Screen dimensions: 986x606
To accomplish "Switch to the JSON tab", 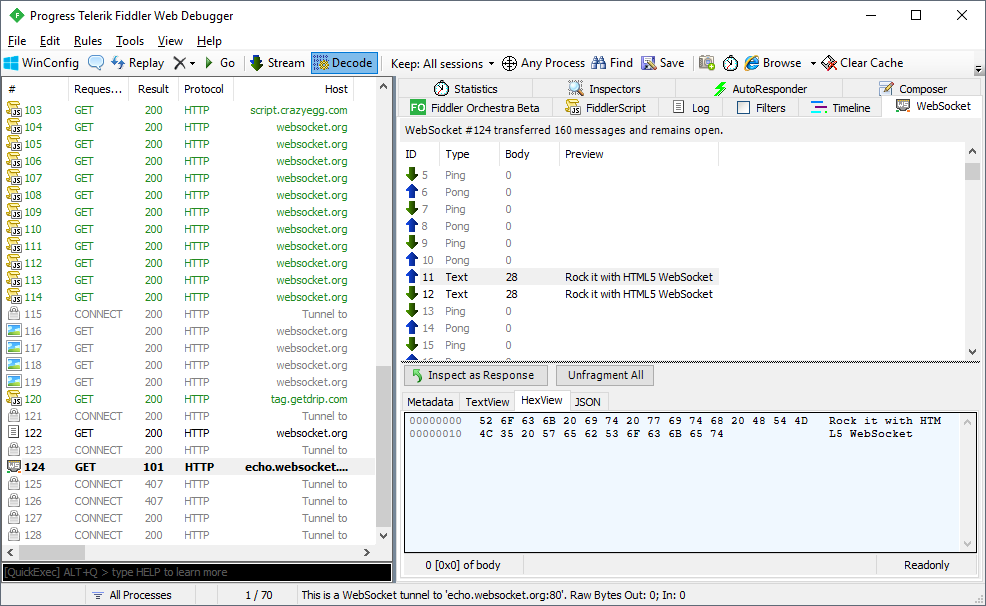I will tap(587, 401).
